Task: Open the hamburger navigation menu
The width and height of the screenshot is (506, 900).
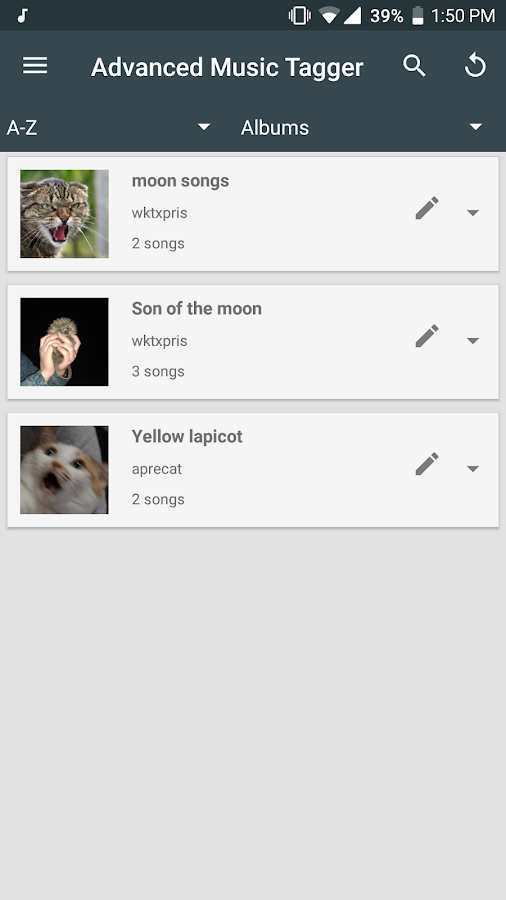Action: pyautogui.click(x=35, y=65)
